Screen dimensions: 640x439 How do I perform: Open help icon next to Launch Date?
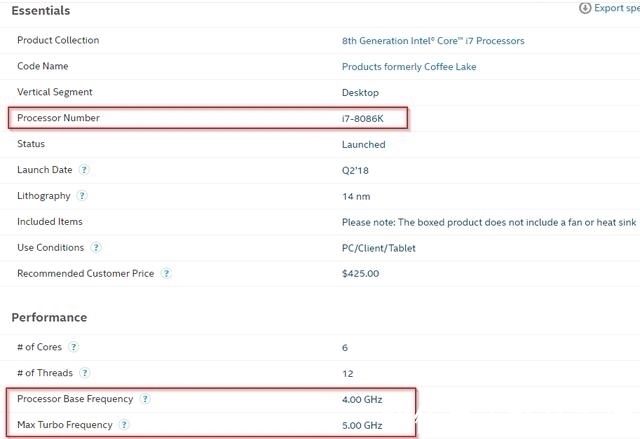tap(84, 170)
